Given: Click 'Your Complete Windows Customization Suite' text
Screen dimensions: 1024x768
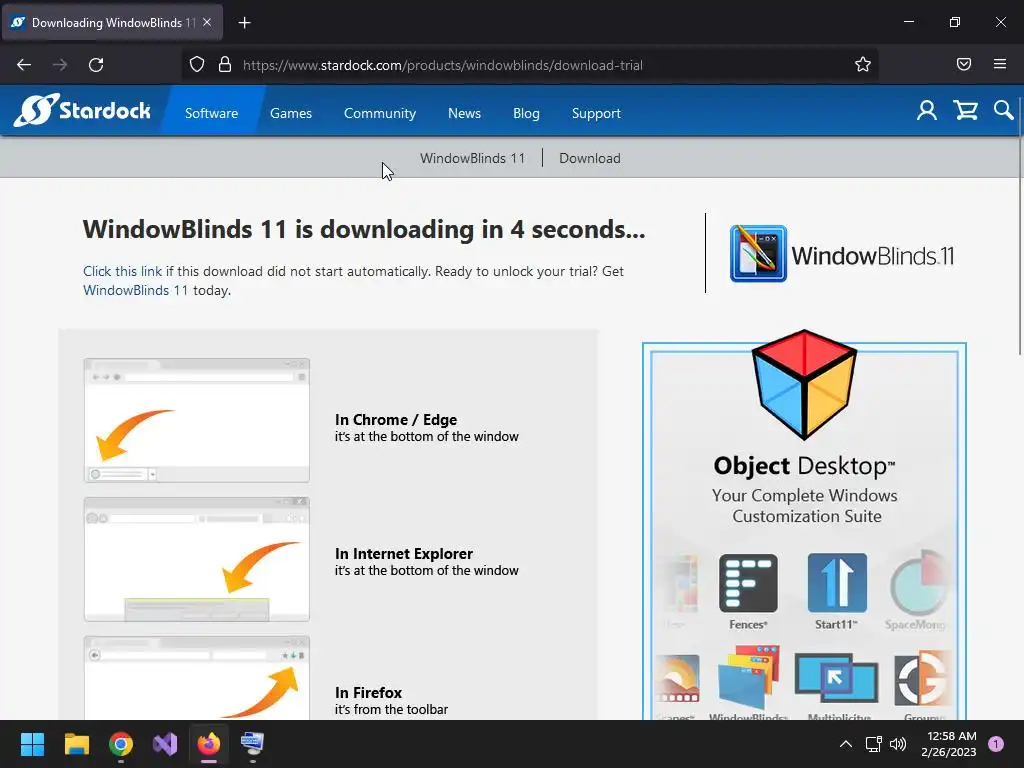Looking at the screenshot, I should coord(805,505).
